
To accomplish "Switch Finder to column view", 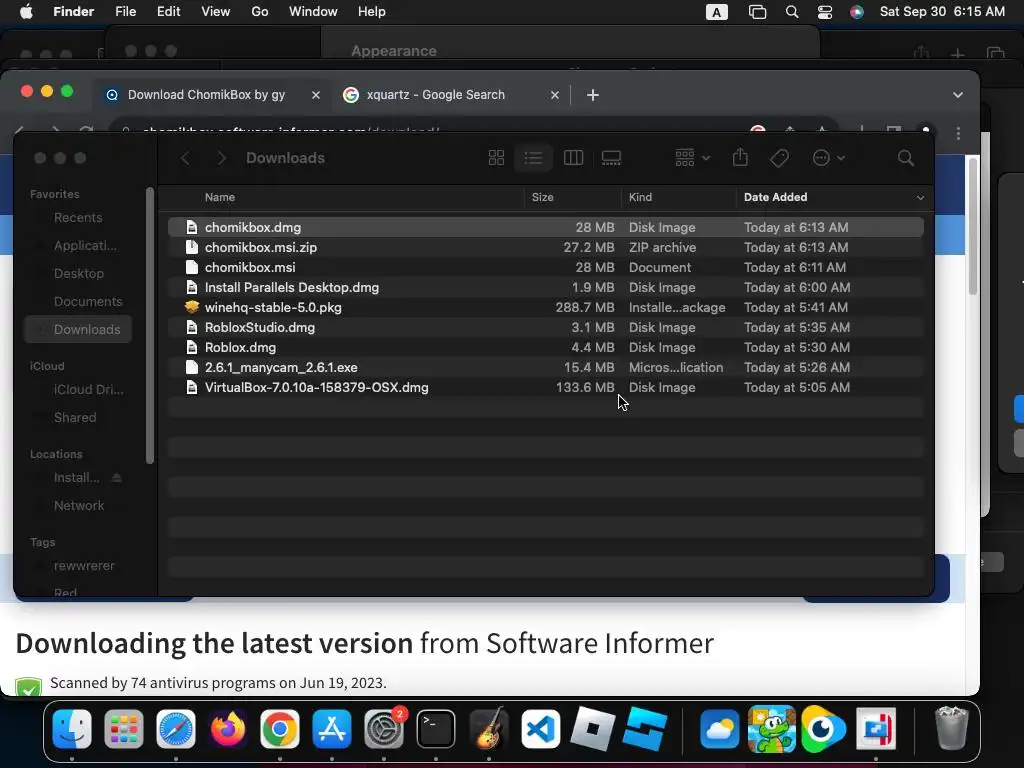I will pyautogui.click(x=573, y=158).
